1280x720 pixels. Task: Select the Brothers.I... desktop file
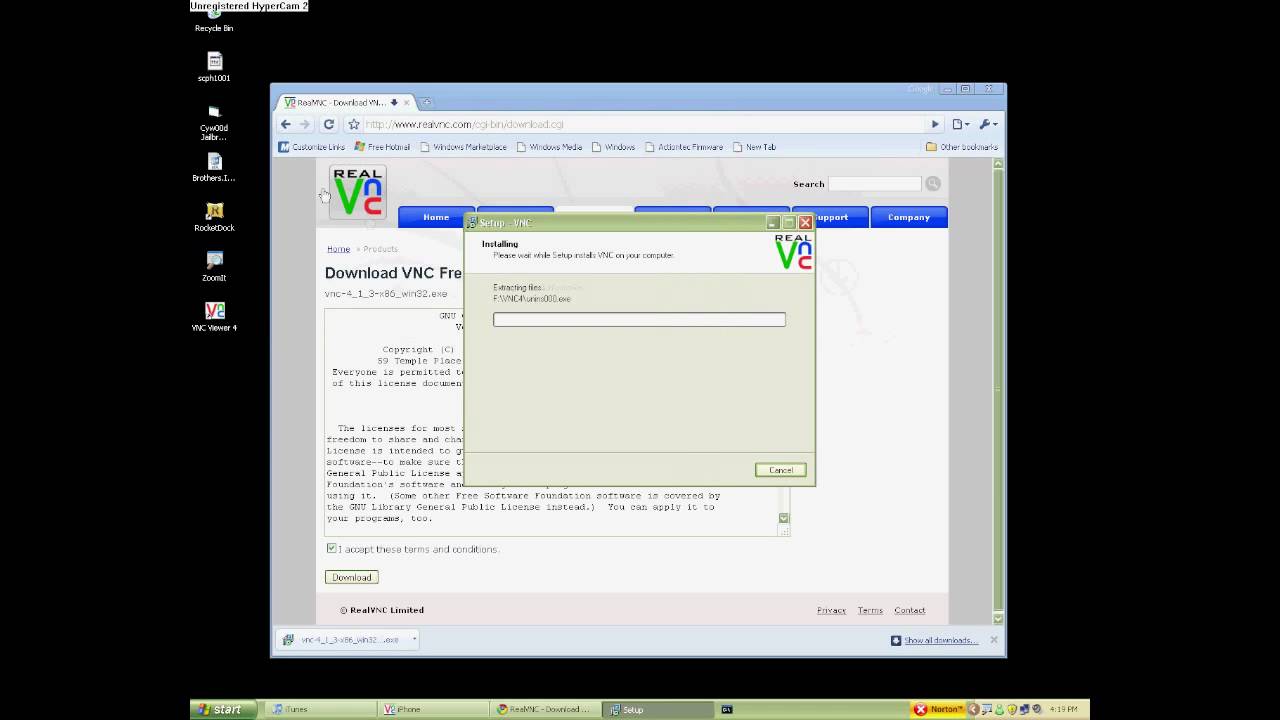(x=214, y=167)
